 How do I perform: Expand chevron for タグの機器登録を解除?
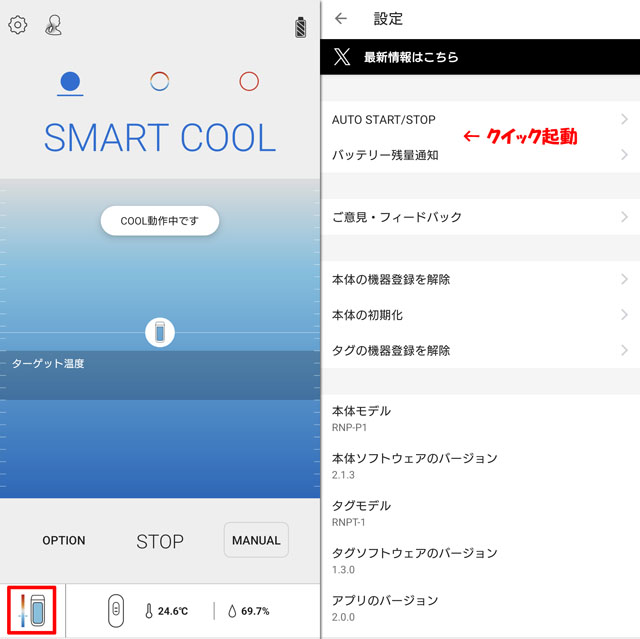click(624, 350)
